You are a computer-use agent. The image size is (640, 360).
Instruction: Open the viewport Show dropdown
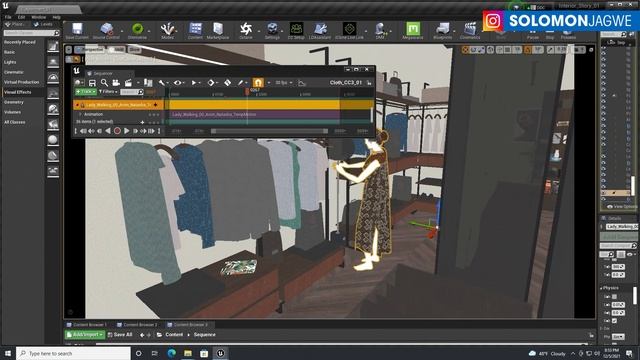click(x=134, y=50)
